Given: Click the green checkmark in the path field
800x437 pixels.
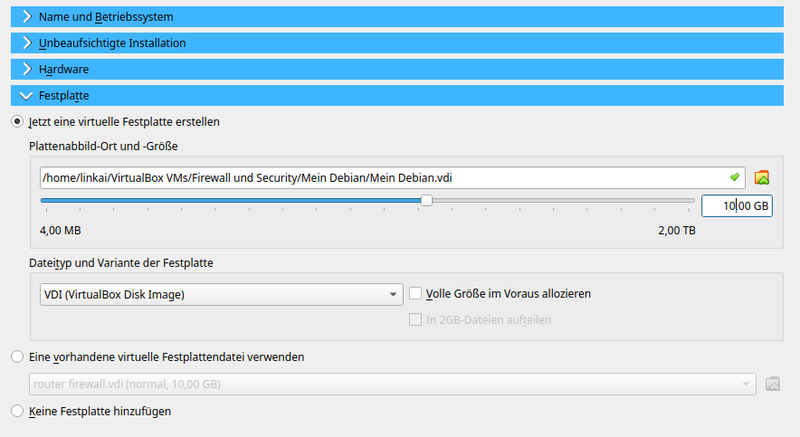Looking at the screenshot, I should (734, 177).
